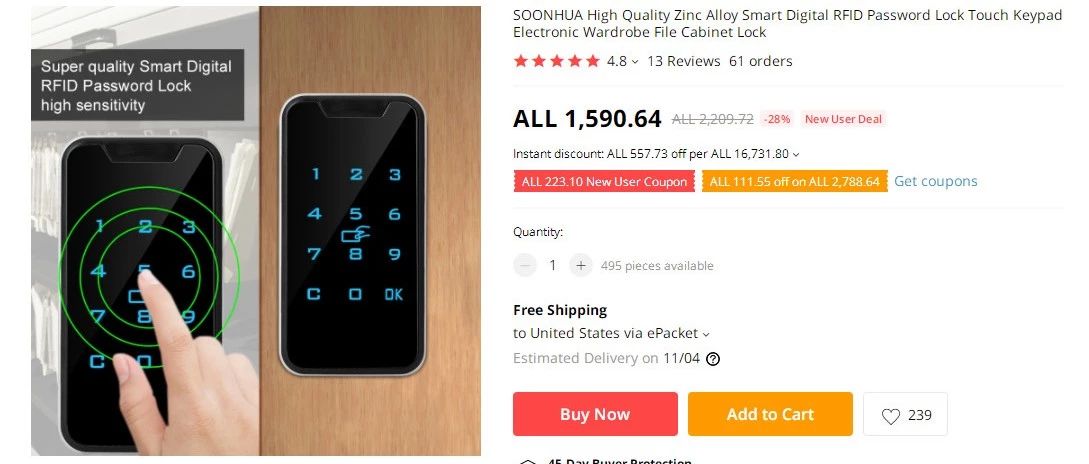
Task: Expand the 4.8 rating breakdown dropdown
Action: (634, 62)
